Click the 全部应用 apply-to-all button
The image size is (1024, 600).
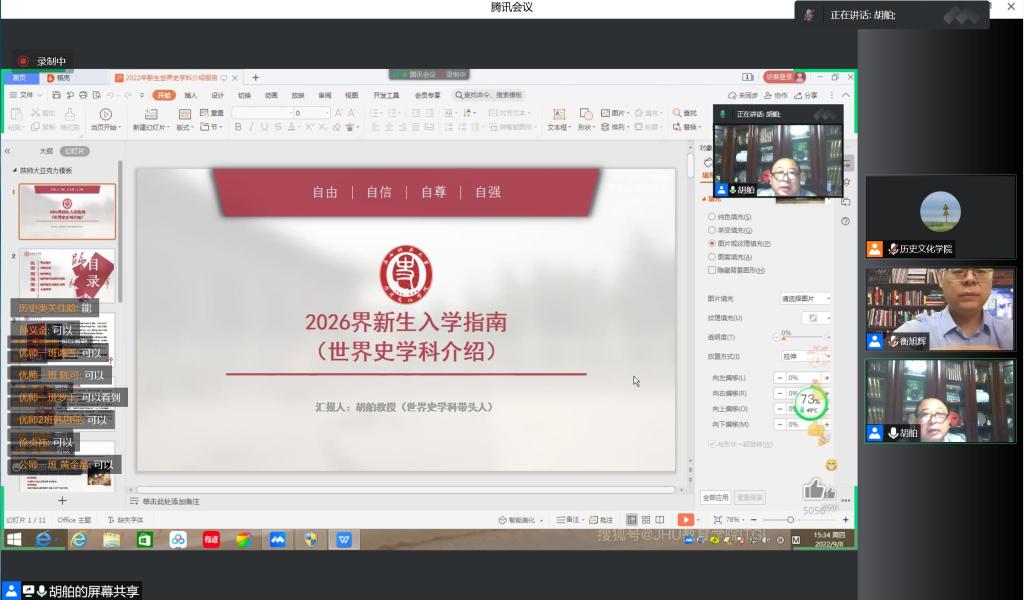click(715, 497)
